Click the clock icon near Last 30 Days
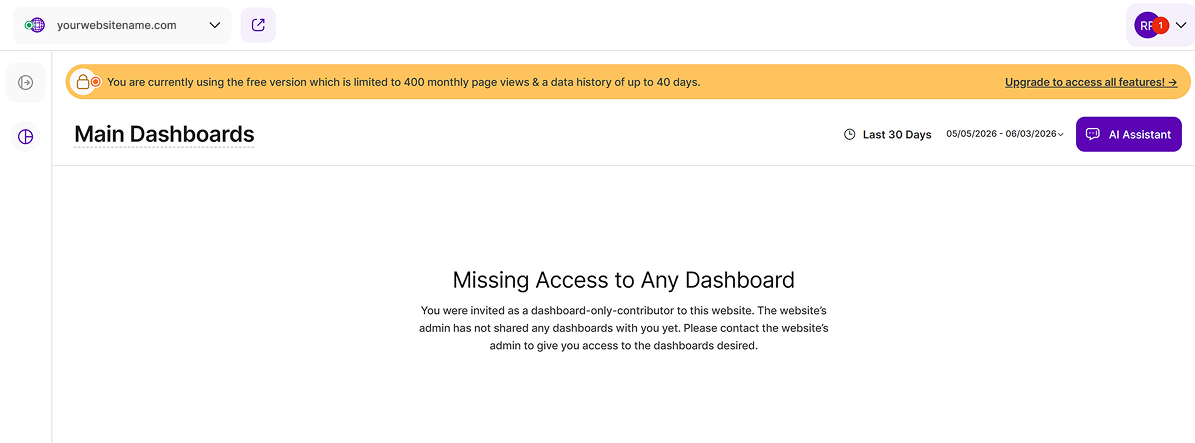Screen dimensions: 1195x443 click(x=850, y=134)
